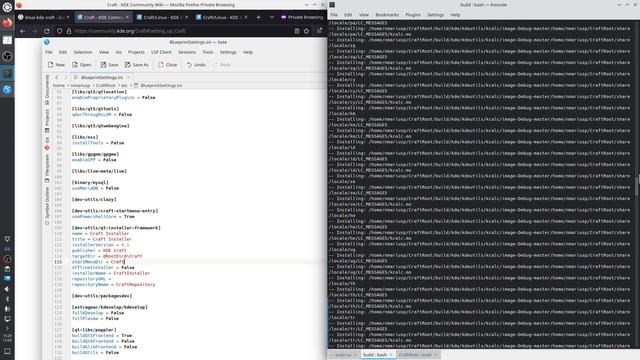Close the BlueprintSettings.ini tab in Kate
The height and width of the screenshot is (360, 640).
click(128, 77)
